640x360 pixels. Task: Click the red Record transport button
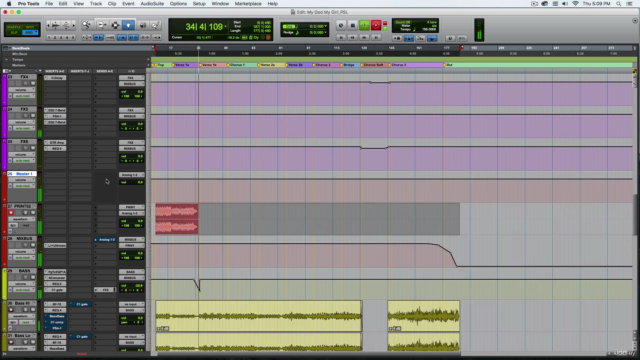pos(376,25)
